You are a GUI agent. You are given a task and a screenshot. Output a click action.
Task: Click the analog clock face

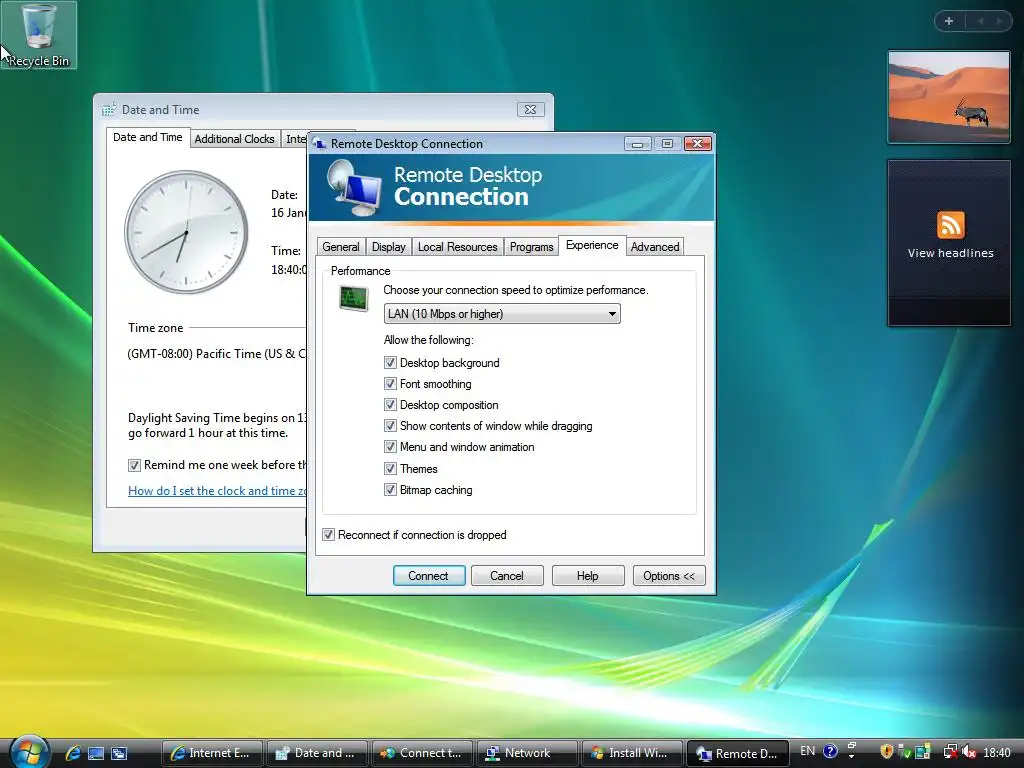coord(186,232)
